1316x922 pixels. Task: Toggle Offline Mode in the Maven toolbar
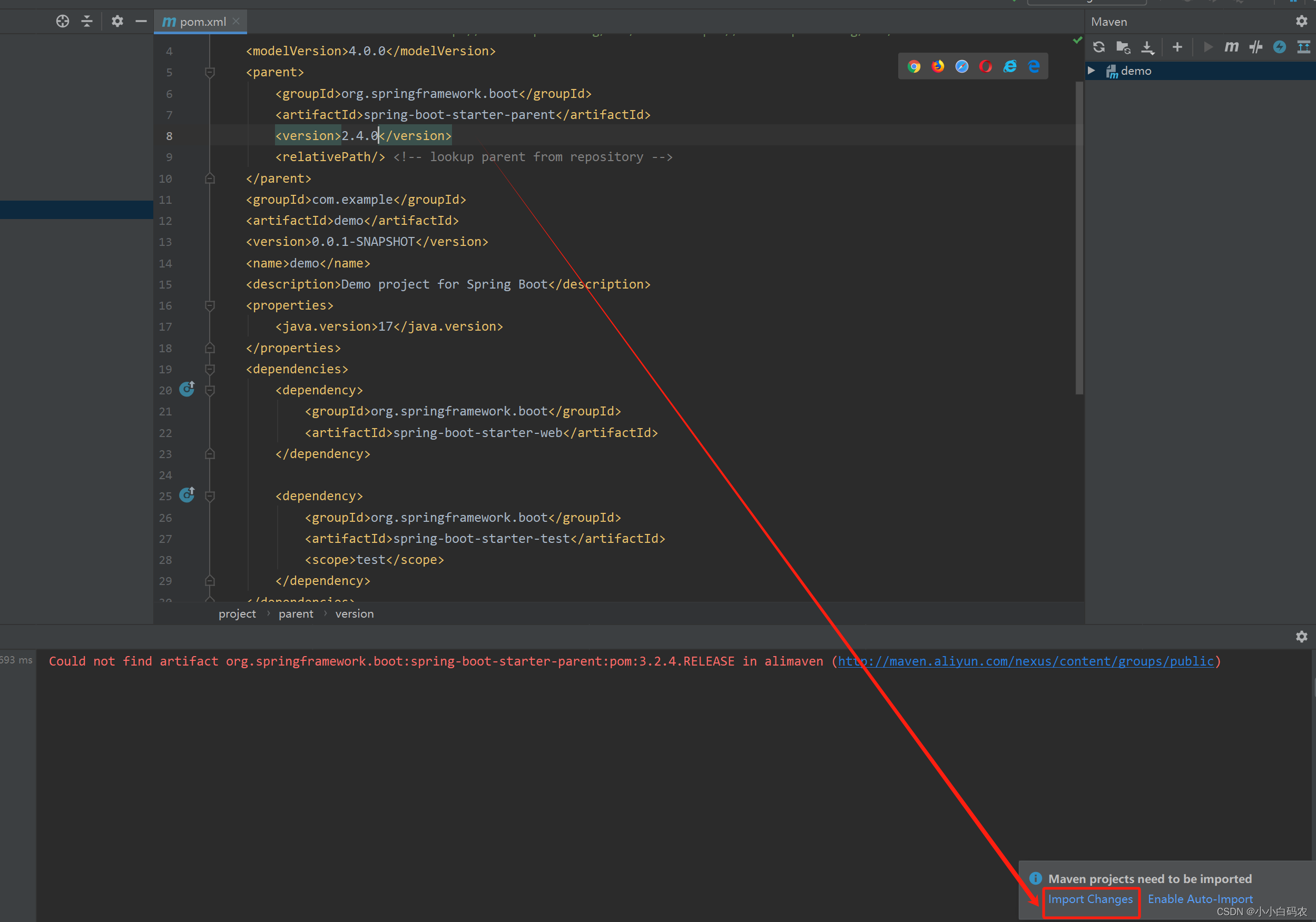[x=1255, y=47]
